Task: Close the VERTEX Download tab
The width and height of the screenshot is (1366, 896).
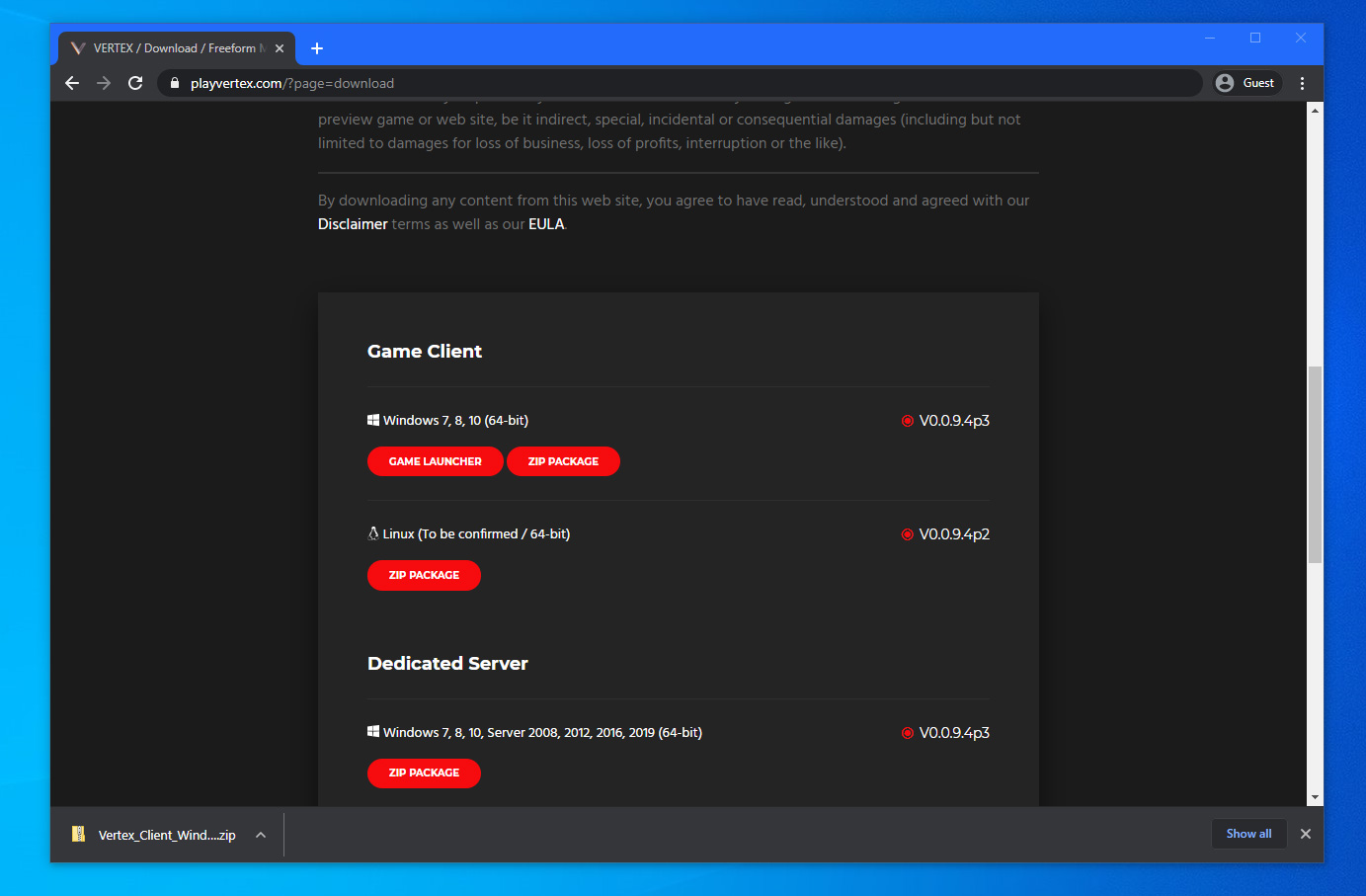Action: click(x=280, y=48)
